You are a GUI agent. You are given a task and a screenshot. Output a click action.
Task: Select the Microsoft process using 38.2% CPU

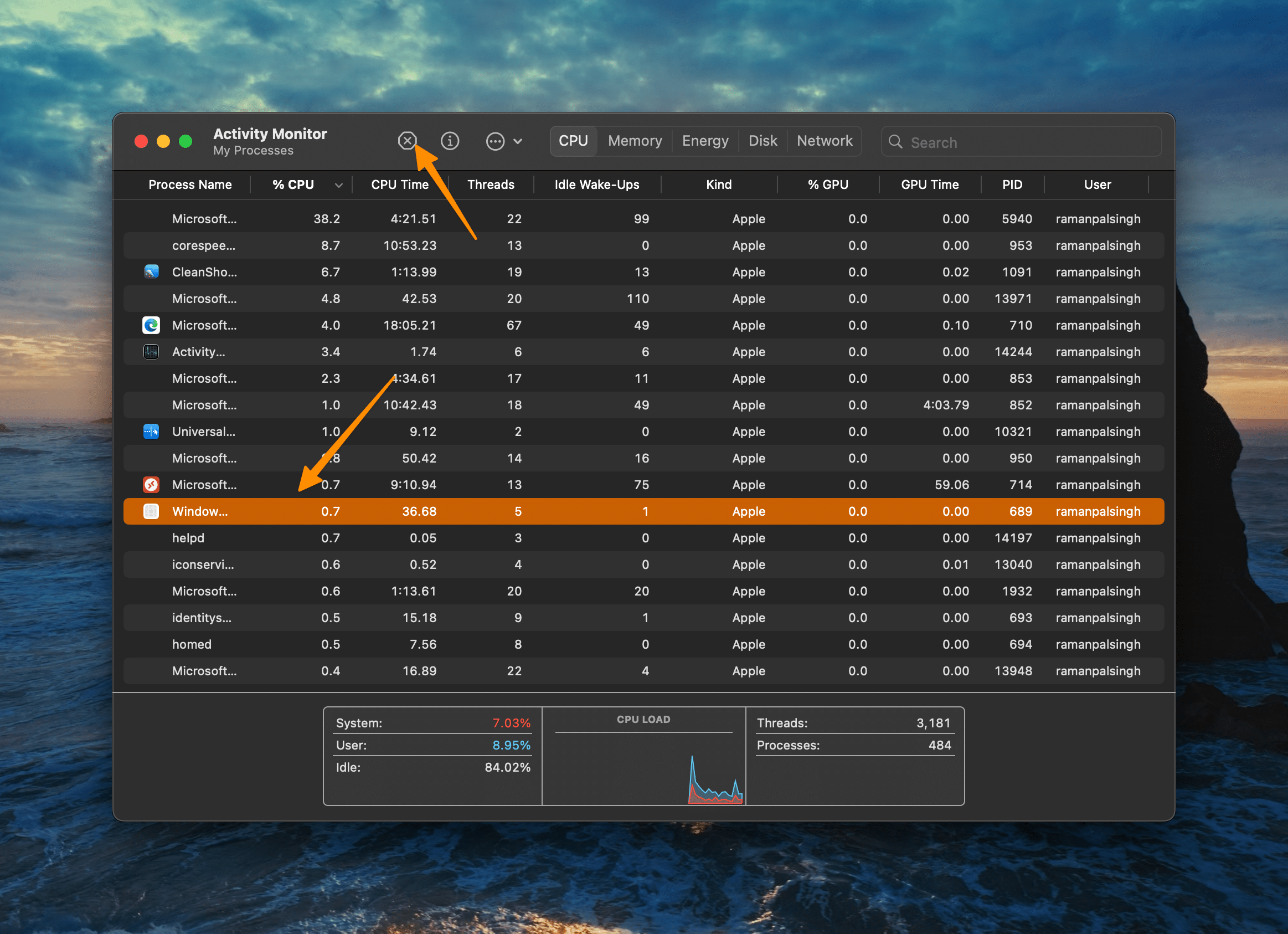tap(643, 219)
